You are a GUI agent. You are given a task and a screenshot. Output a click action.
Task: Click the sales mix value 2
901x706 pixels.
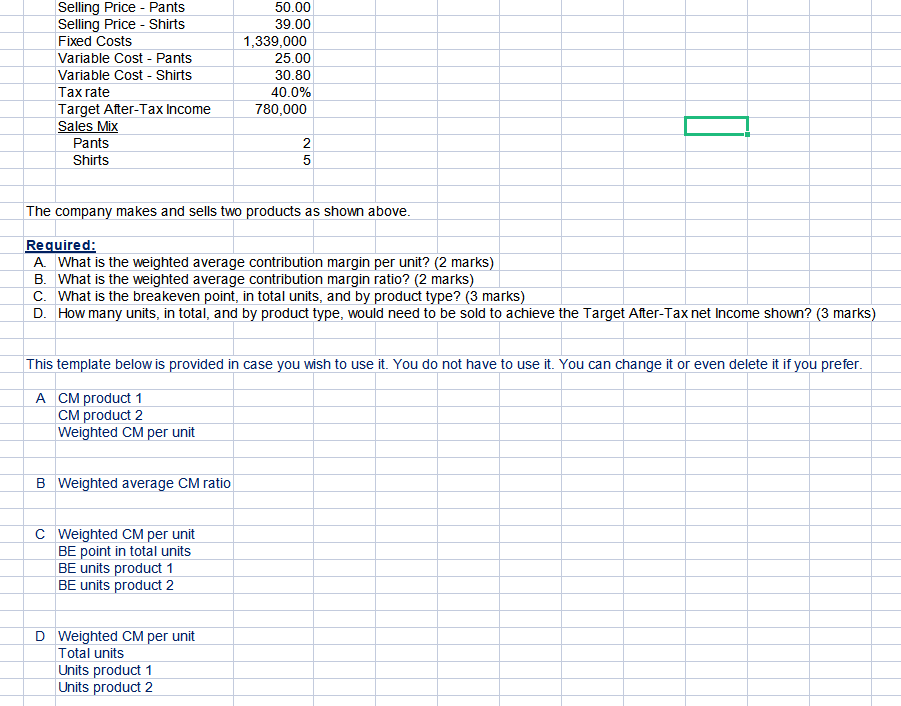306,143
